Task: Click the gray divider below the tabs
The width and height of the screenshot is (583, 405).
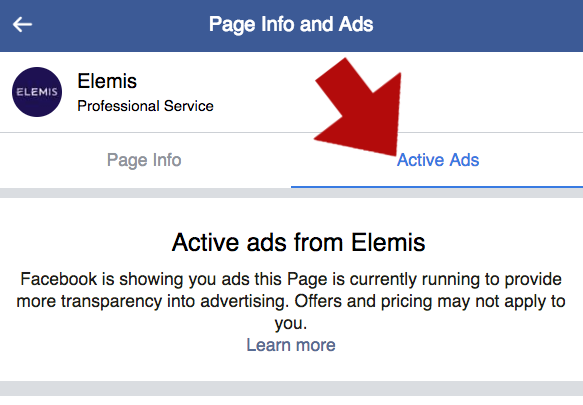Action: tap(292, 193)
